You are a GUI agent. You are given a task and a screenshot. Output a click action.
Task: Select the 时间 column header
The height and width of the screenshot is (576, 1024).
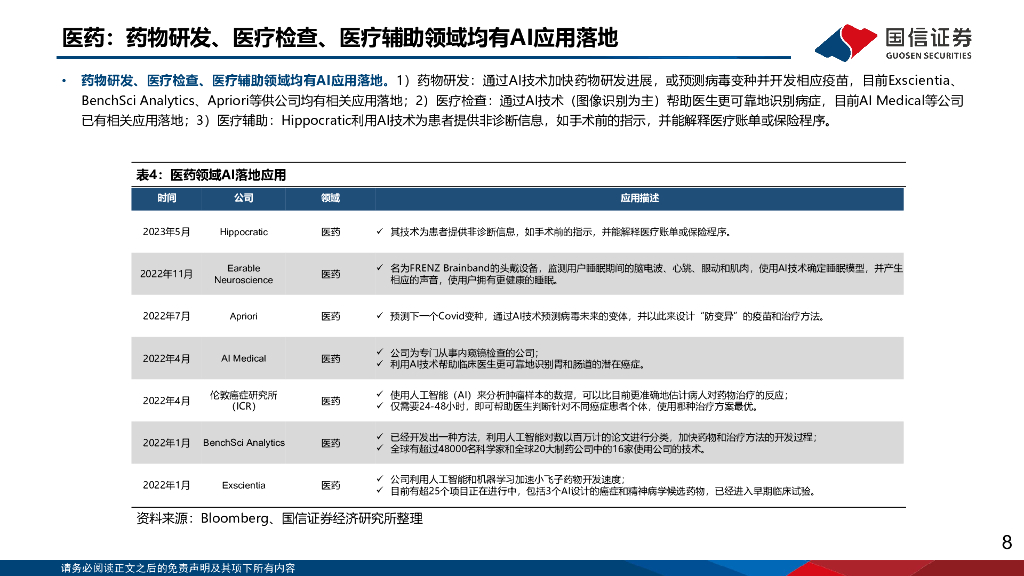[x=168, y=199]
